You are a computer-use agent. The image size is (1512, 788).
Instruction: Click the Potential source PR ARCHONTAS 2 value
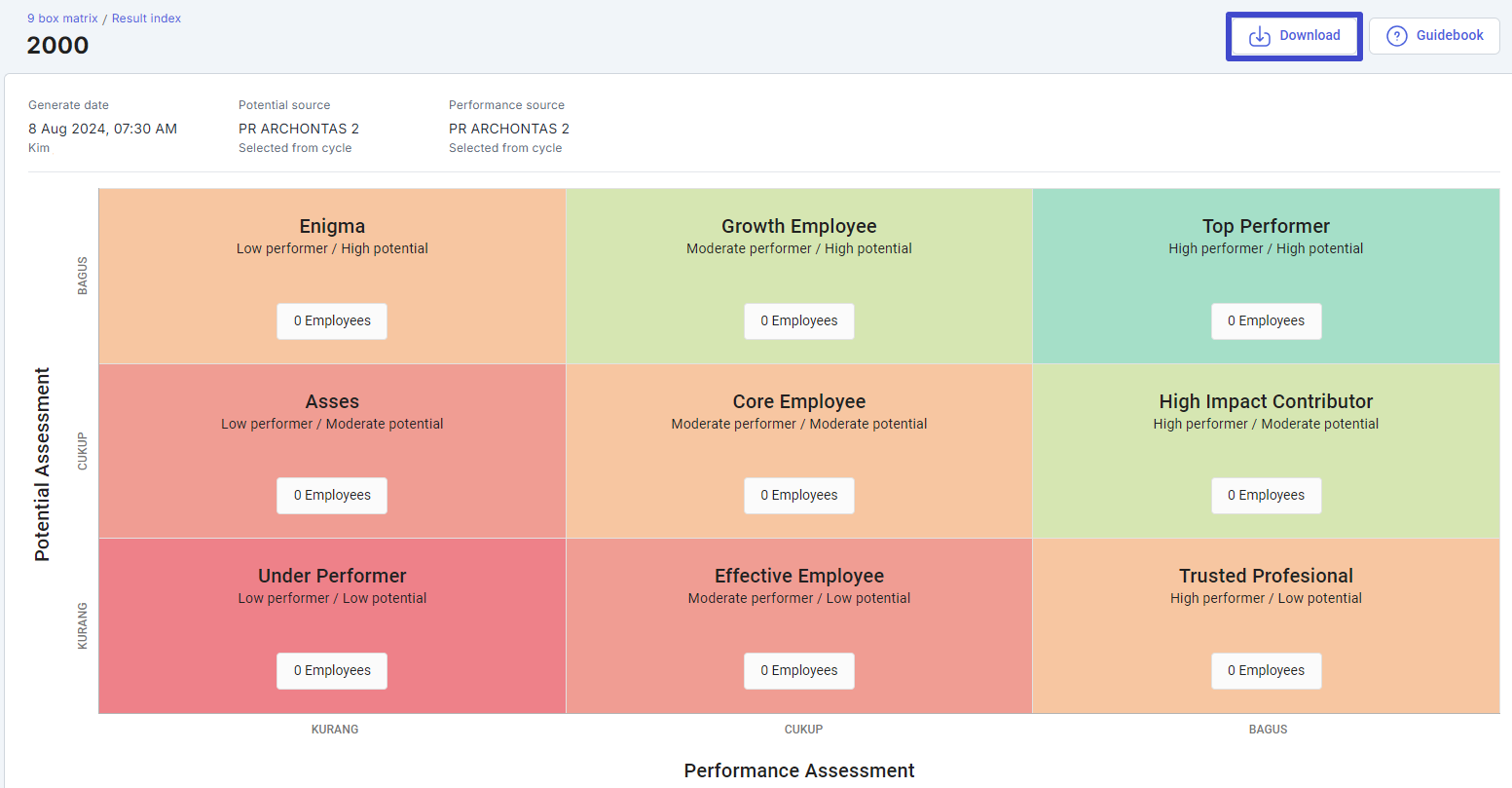pyautogui.click(x=299, y=129)
